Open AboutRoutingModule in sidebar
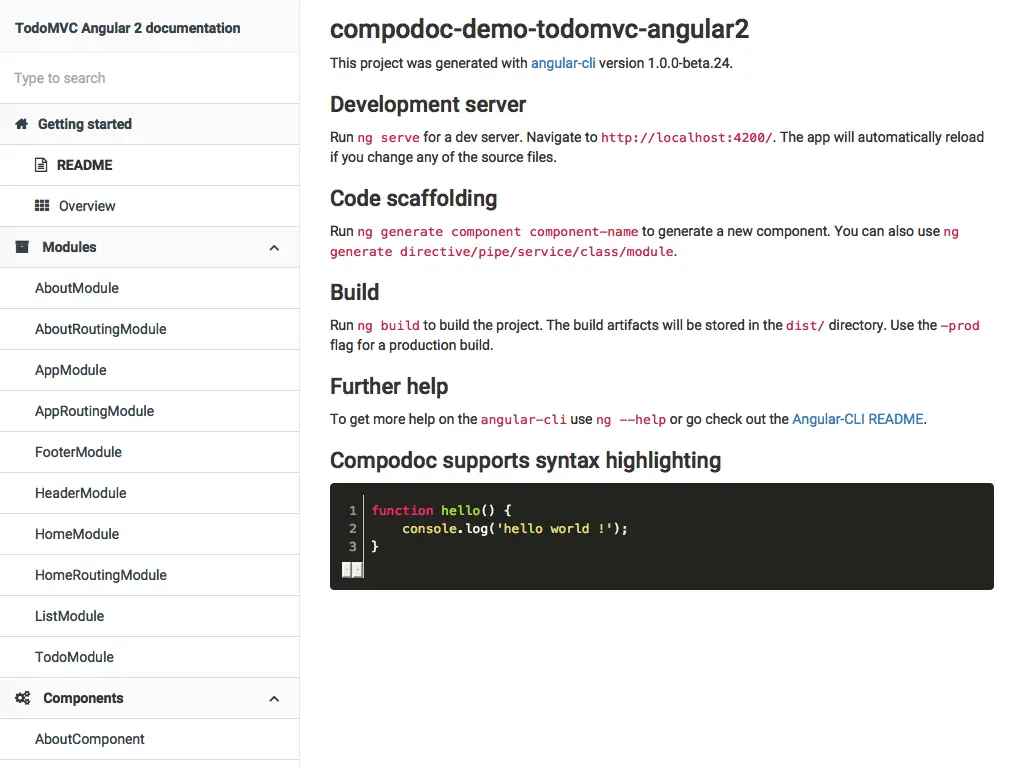Viewport: 1024px width, 768px height. pos(150,329)
